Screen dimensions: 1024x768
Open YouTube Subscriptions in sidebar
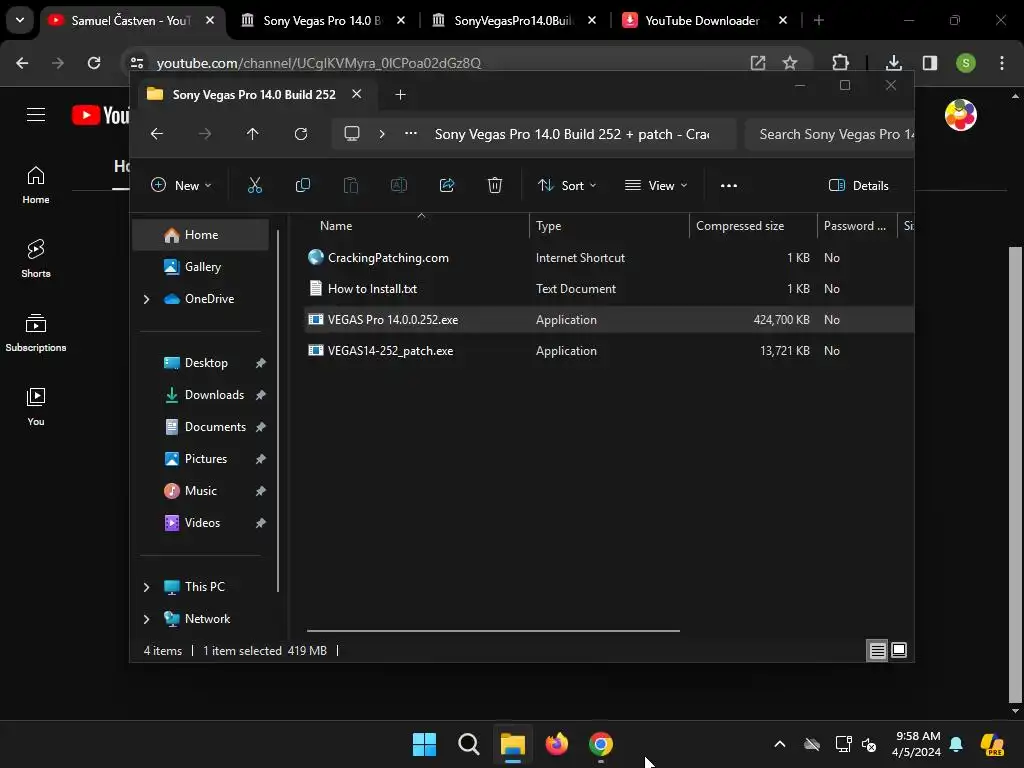point(36,332)
